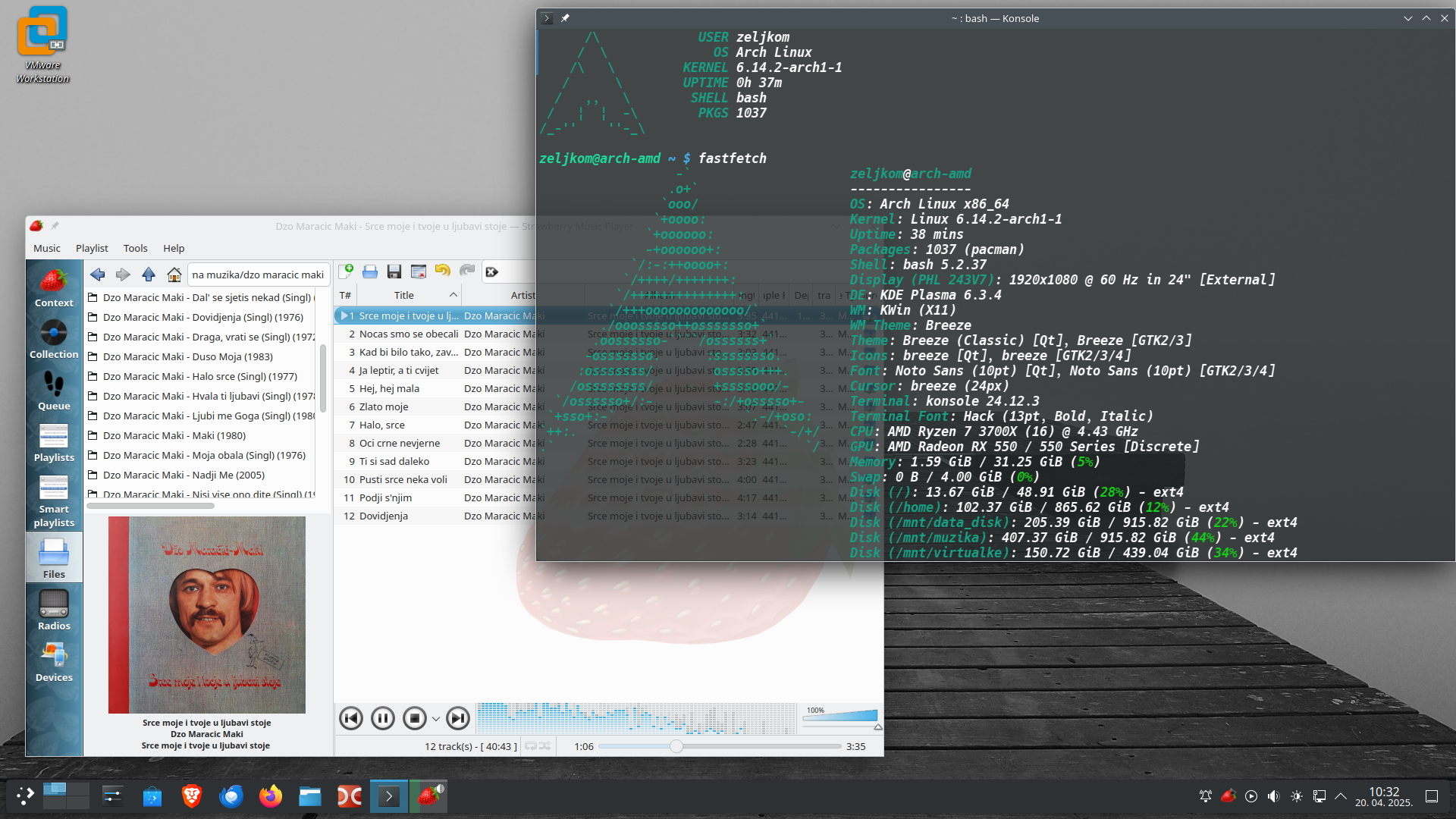
Task: Sort playlist by Artist column header
Action: click(x=522, y=295)
